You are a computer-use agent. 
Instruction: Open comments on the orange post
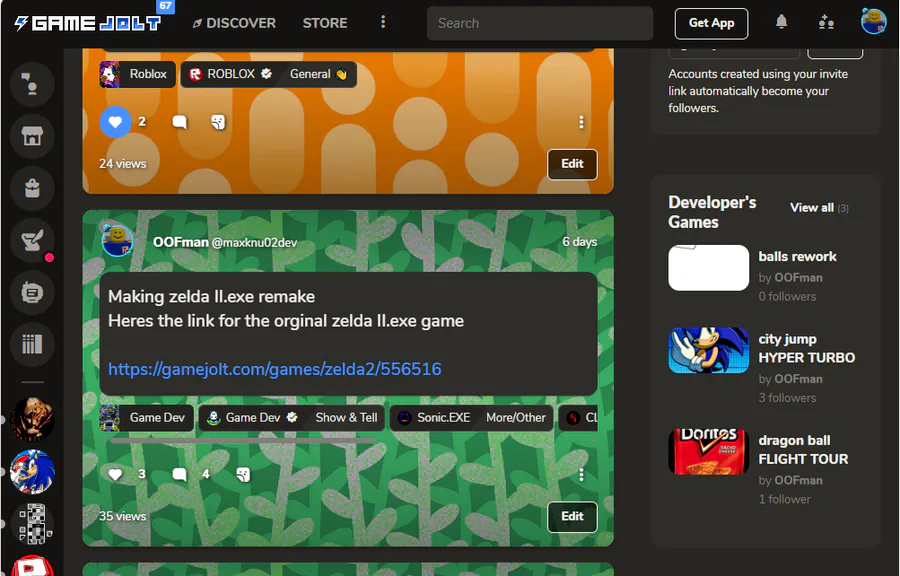tap(180, 122)
